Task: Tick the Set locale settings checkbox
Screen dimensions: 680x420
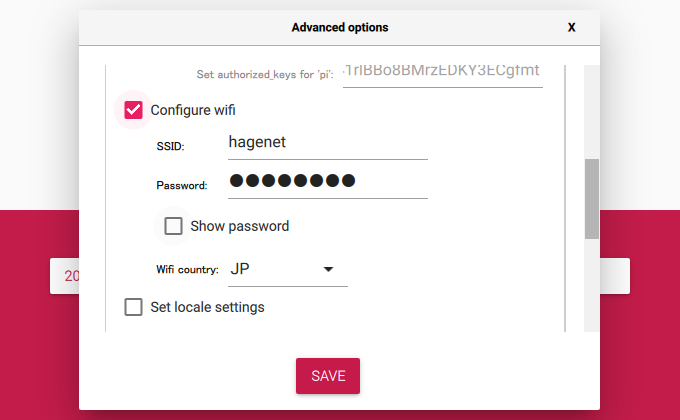Action: [x=133, y=307]
